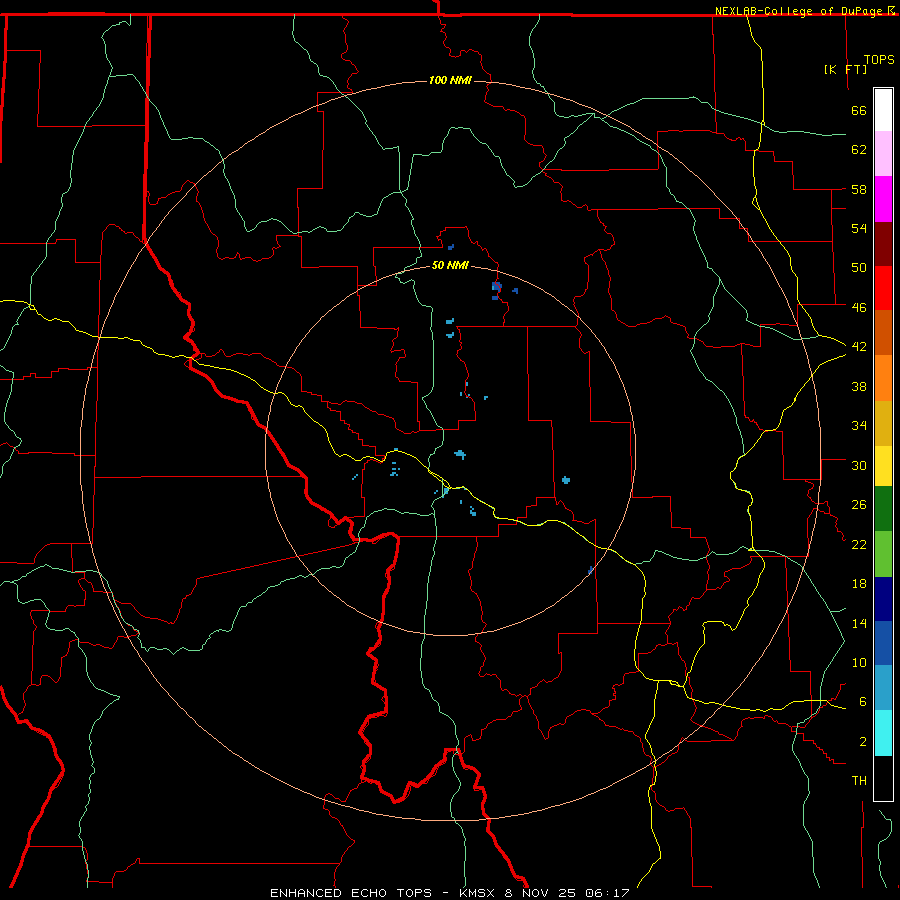Pick the cyan legend swatch
The width and height of the screenshot is (900, 900).
(883, 733)
